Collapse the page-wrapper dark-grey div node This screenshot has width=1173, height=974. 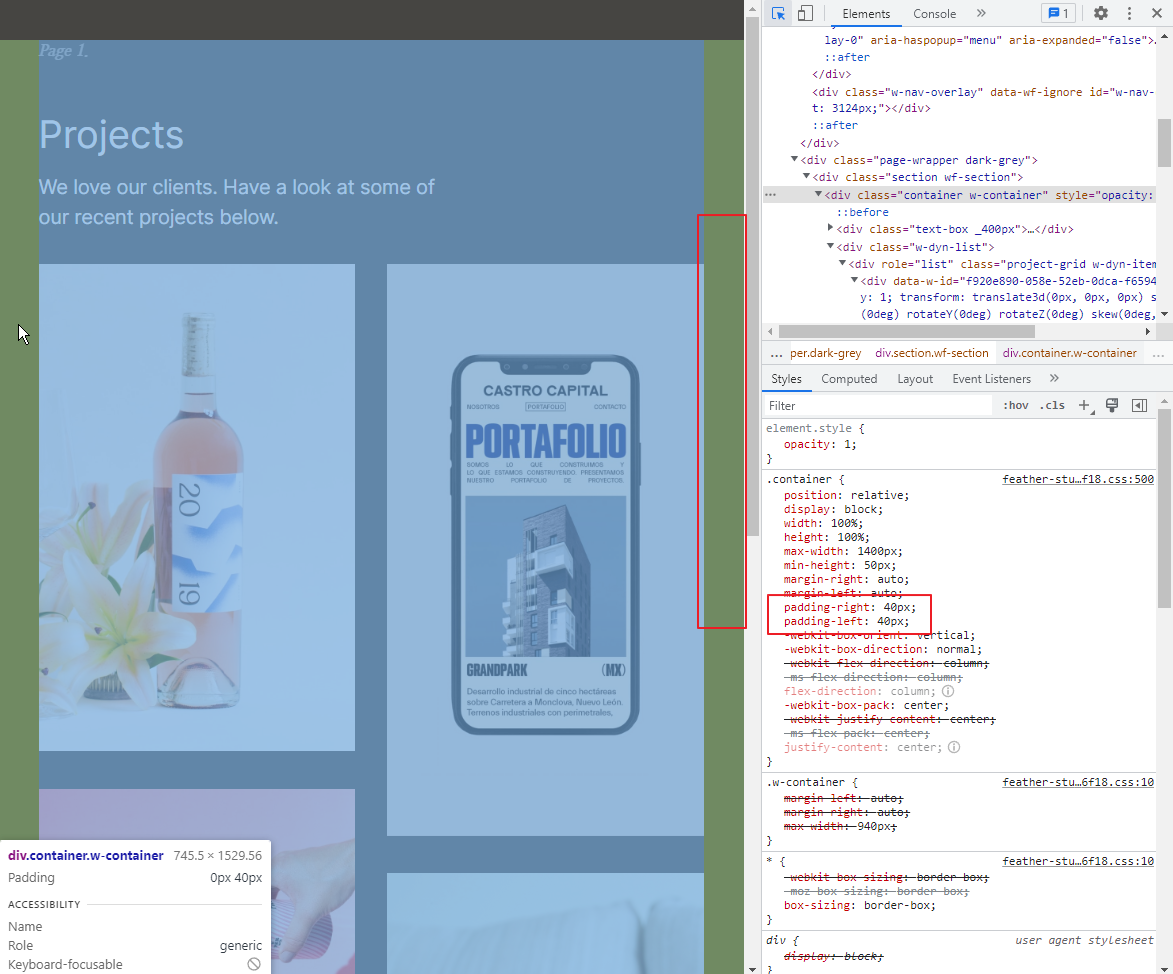pyautogui.click(x=794, y=159)
